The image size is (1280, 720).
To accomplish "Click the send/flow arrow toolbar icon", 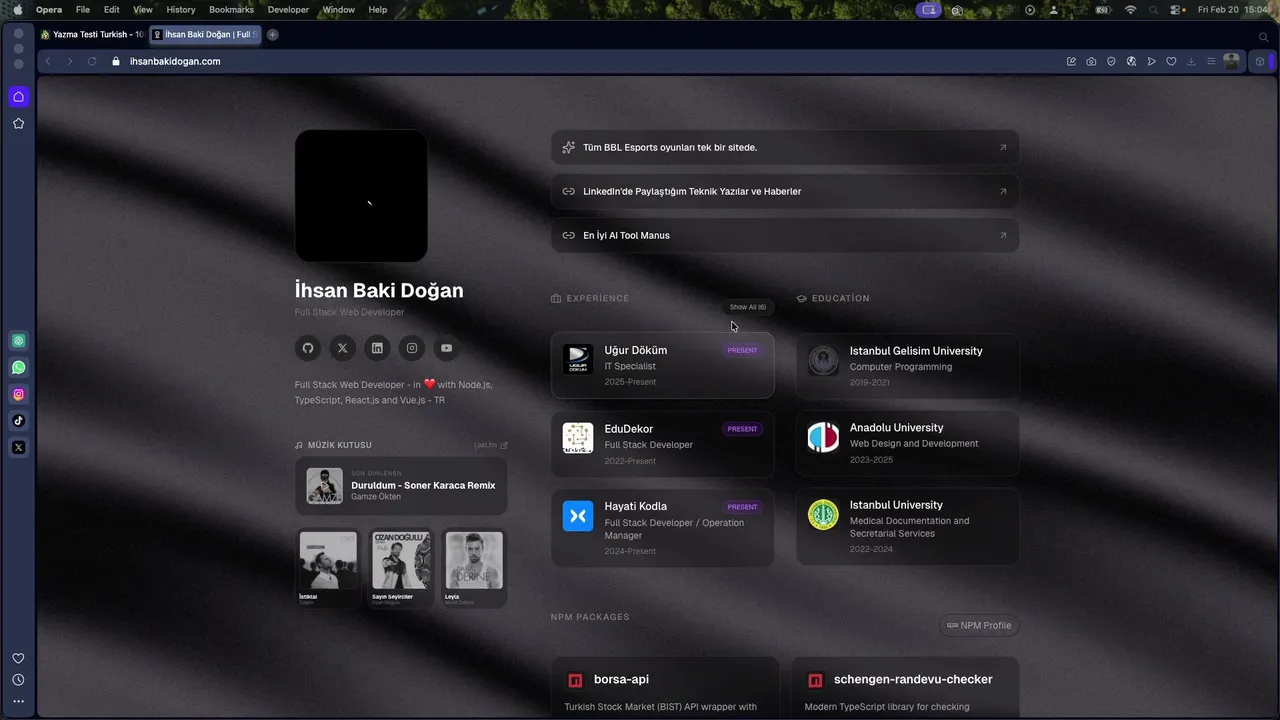I will pos(1151,61).
